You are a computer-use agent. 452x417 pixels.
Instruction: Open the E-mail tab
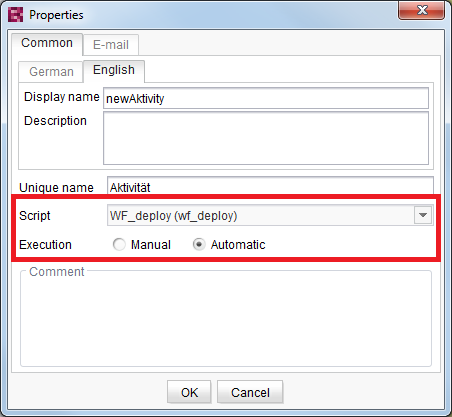tap(111, 45)
